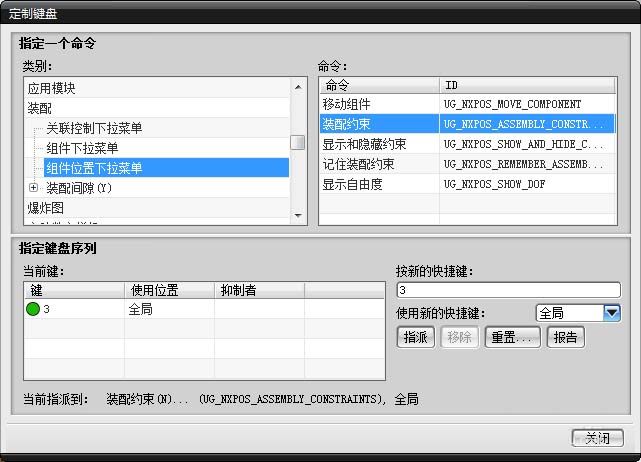Screen dimensions: 641x462
Task: Select the 显示自由度 command row
Action: [x=467, y=184]
